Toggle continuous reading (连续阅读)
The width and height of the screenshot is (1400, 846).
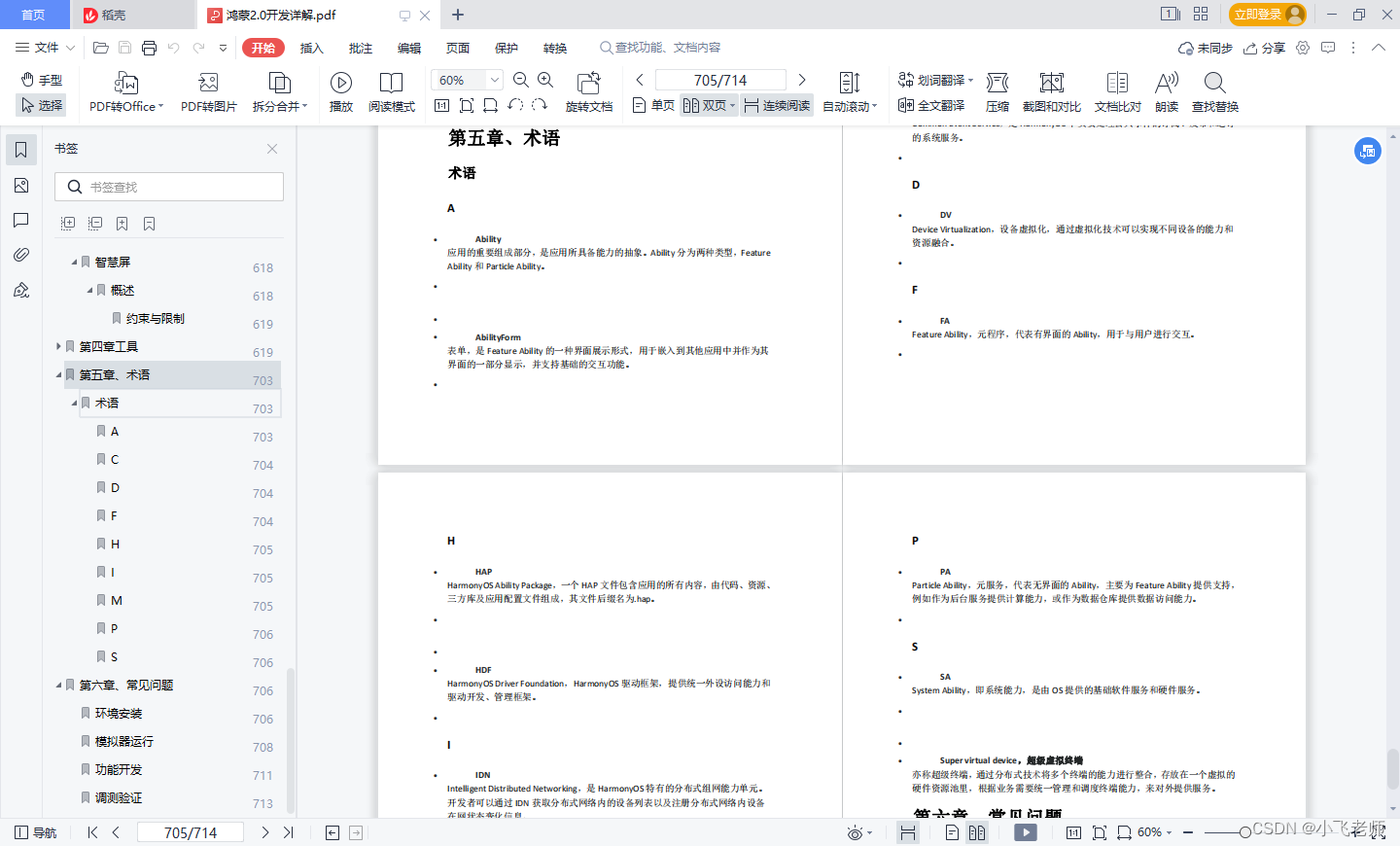coord(777,105)
